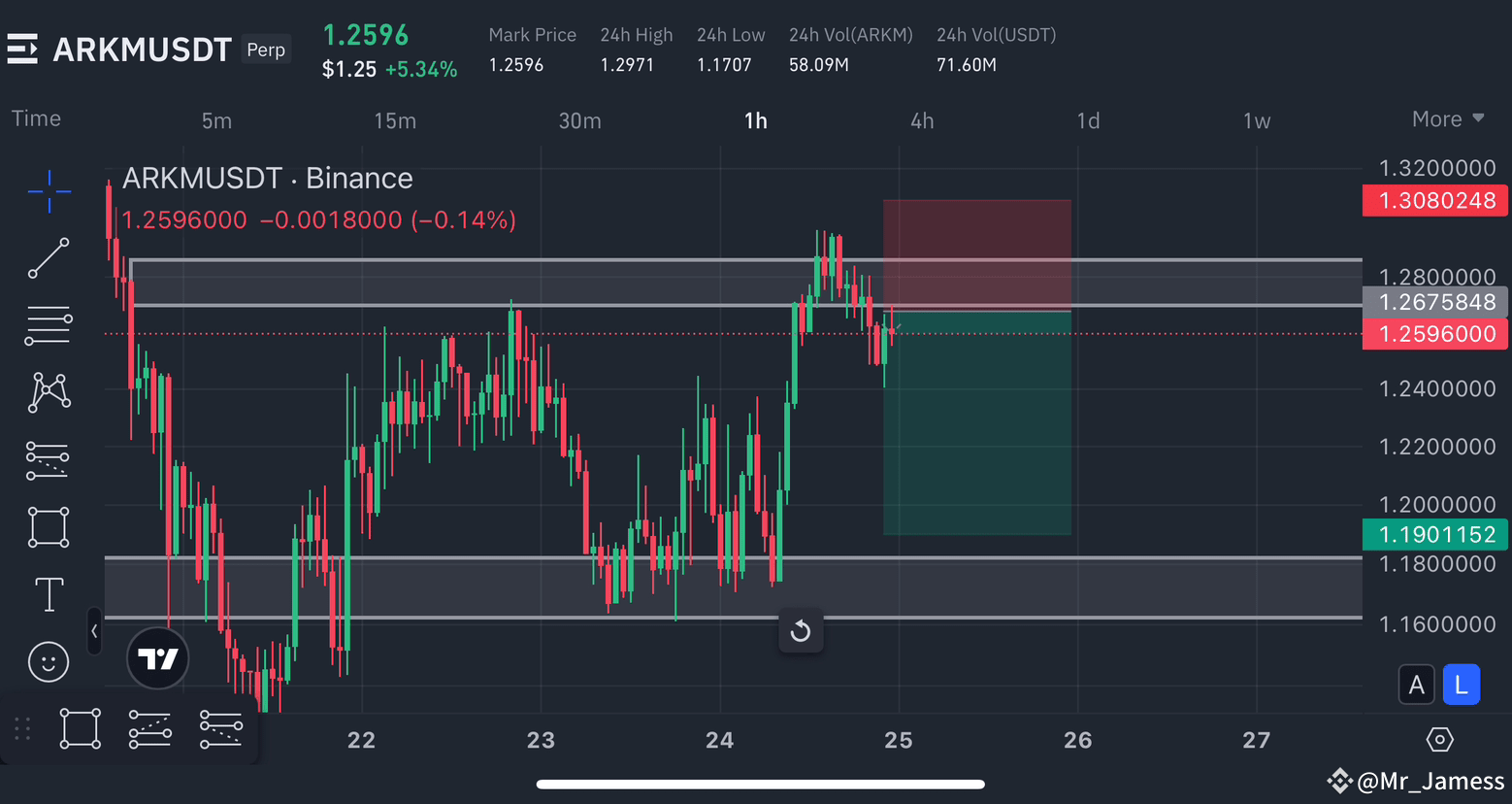Viewport: 1512px width, 804px height.
Task: Select the XABCD pattern drawing tool
Action: point(49,392)
